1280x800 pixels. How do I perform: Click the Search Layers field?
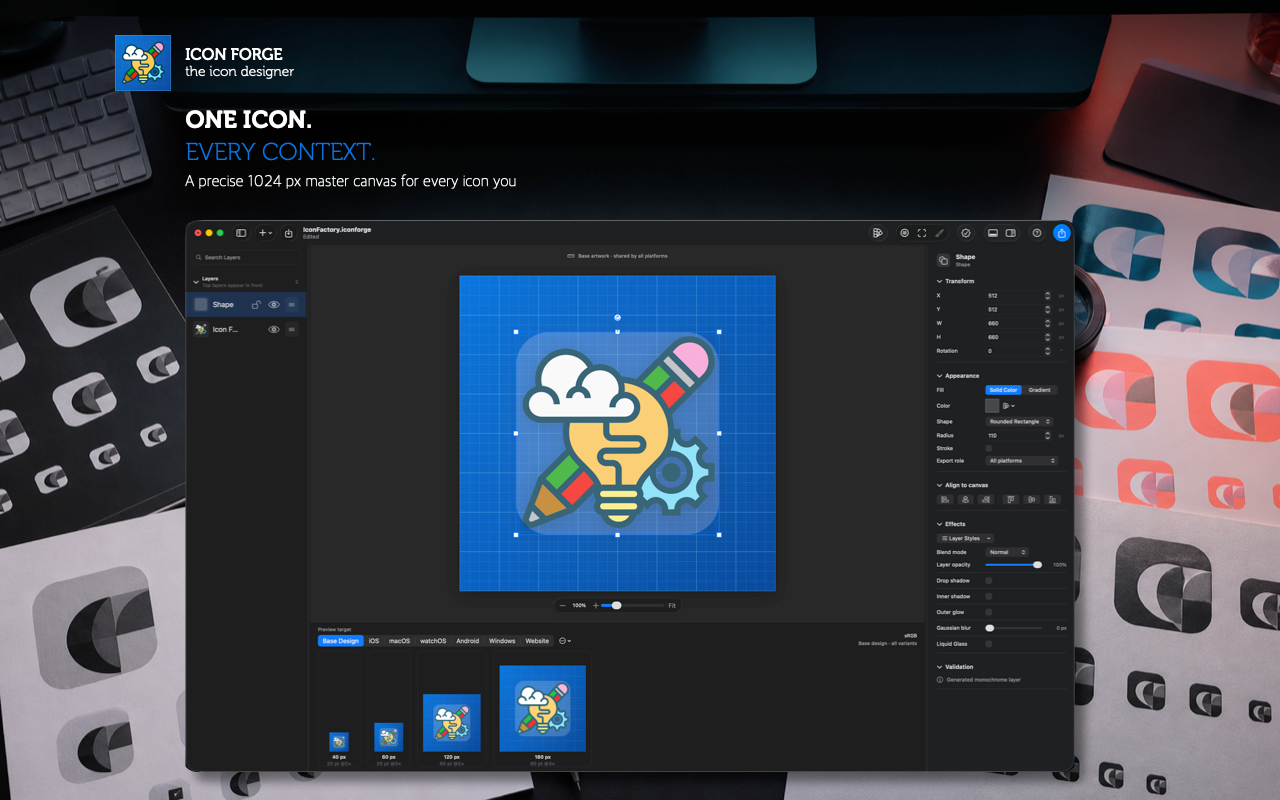tap(247, 257)
